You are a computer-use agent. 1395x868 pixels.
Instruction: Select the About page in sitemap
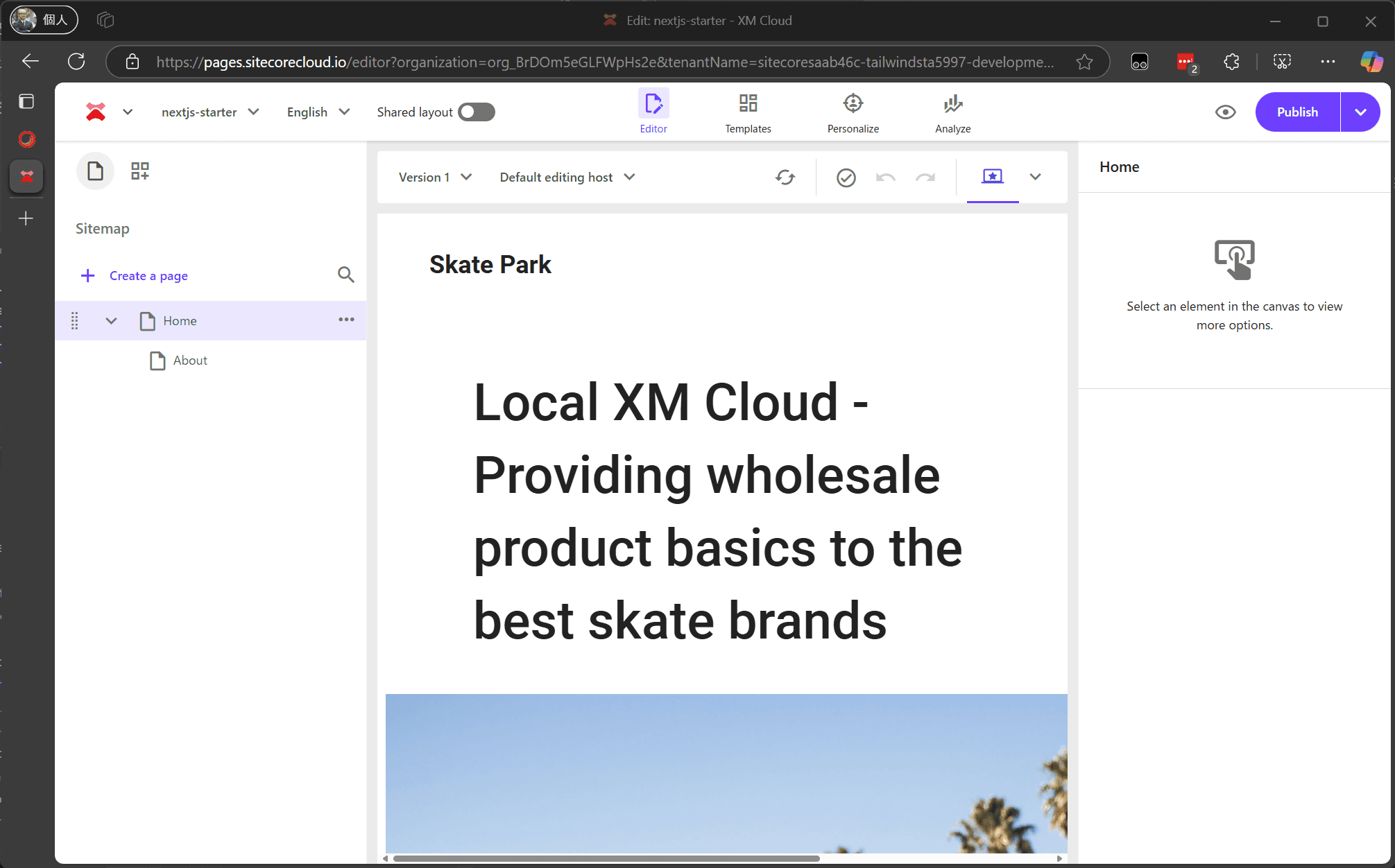pyautogui.click(x=190, y=361)
